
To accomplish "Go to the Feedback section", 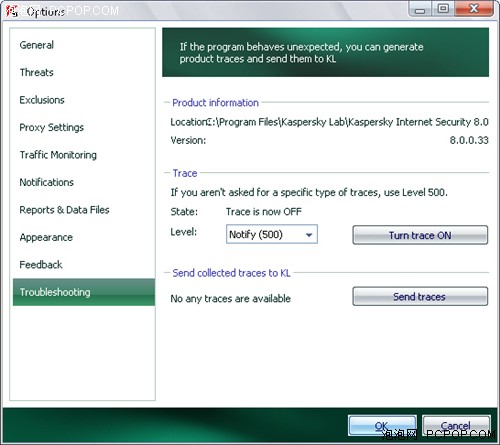I will click(x=41, y=265).
